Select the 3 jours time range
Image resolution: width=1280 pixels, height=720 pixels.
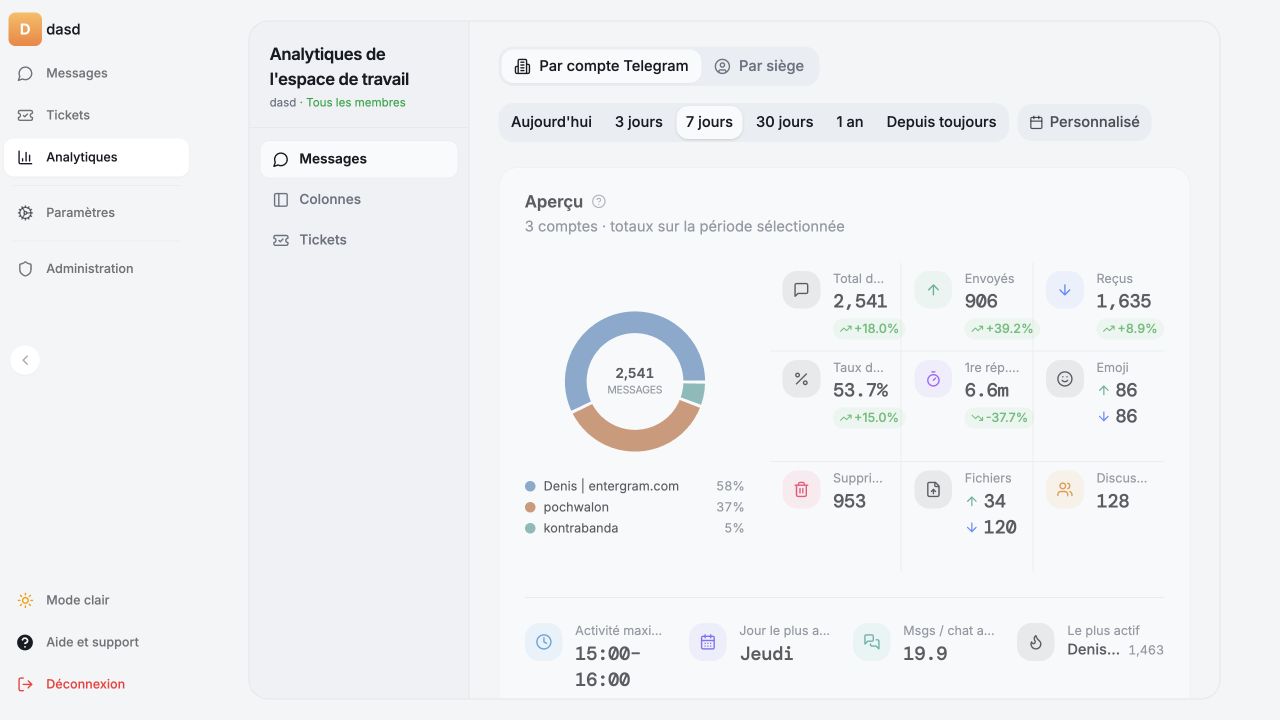coord(639,122)
